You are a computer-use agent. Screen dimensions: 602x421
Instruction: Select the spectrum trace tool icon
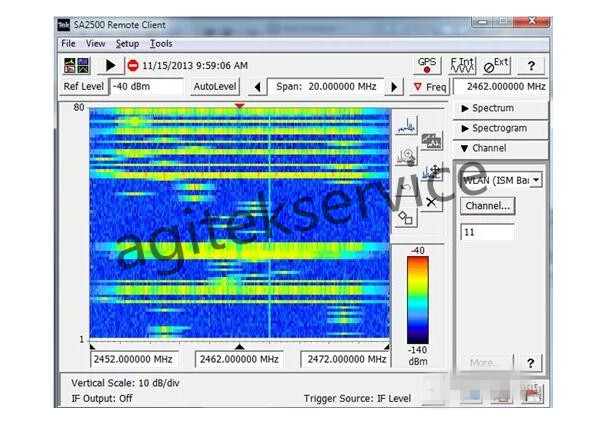407,125
